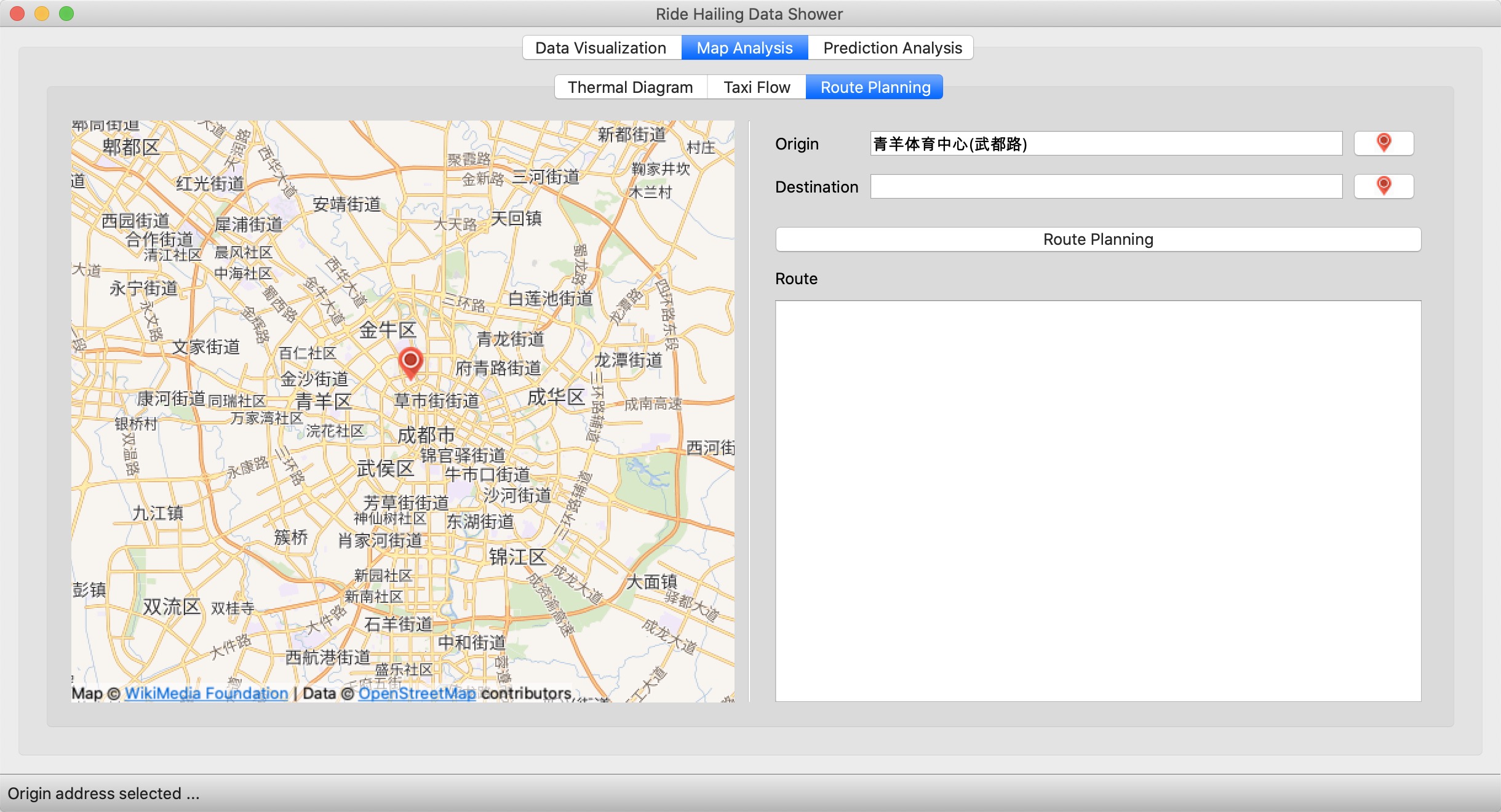Switch to the Thermal Diagram sub-tab
Image resolution: width=1501 pixels, height=812 pixels.
pos(630,87)
